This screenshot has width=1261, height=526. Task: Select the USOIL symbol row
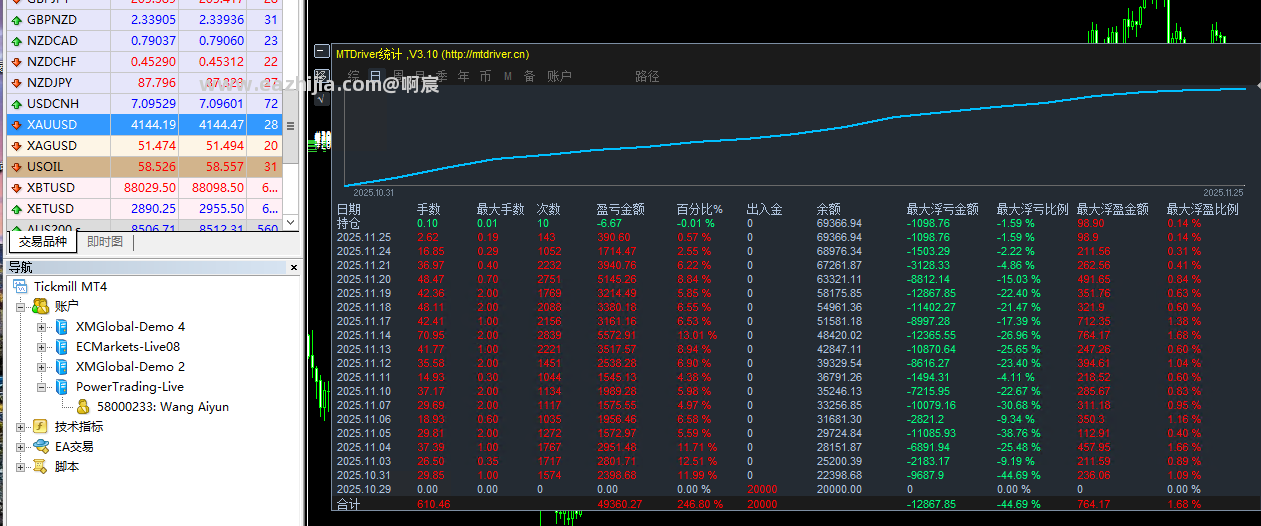coord(145,167)
